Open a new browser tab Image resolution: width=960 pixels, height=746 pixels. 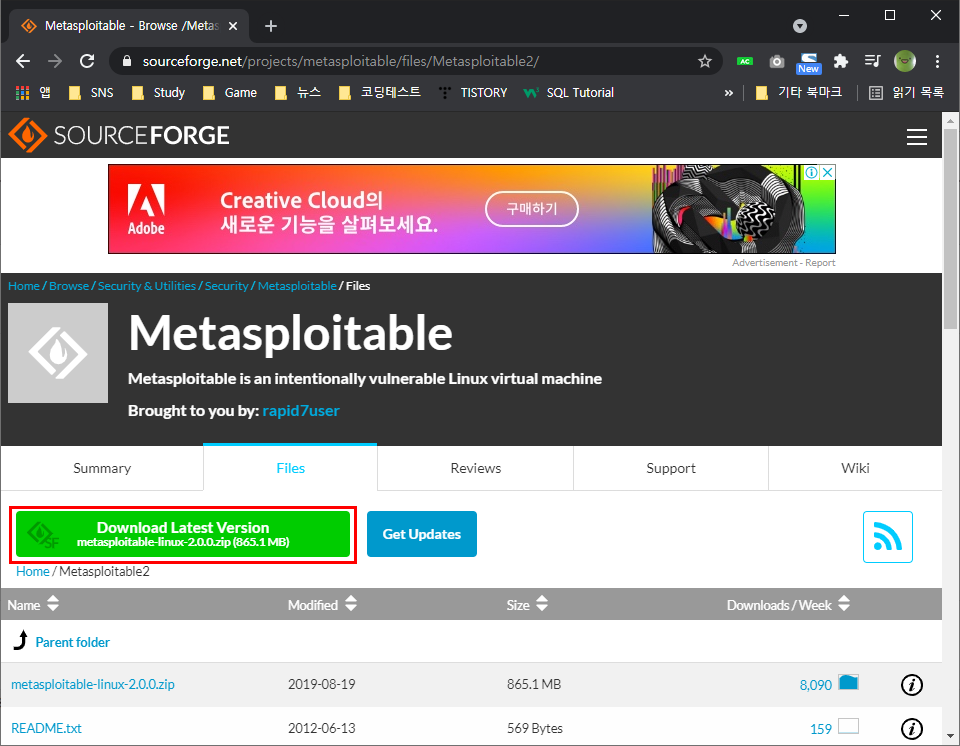pos(271,26)
